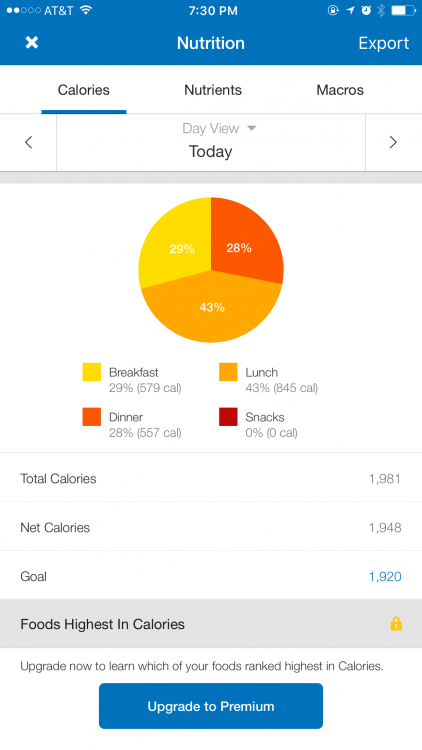Go to previous day with left chevron

click(28, 142)
